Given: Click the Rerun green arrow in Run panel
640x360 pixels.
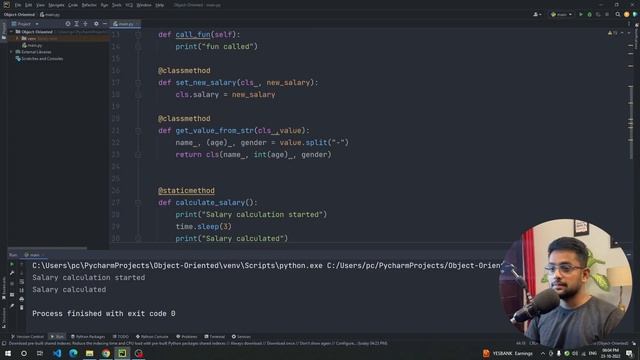Looking at the screenshot, I should (x=12, y=264).
